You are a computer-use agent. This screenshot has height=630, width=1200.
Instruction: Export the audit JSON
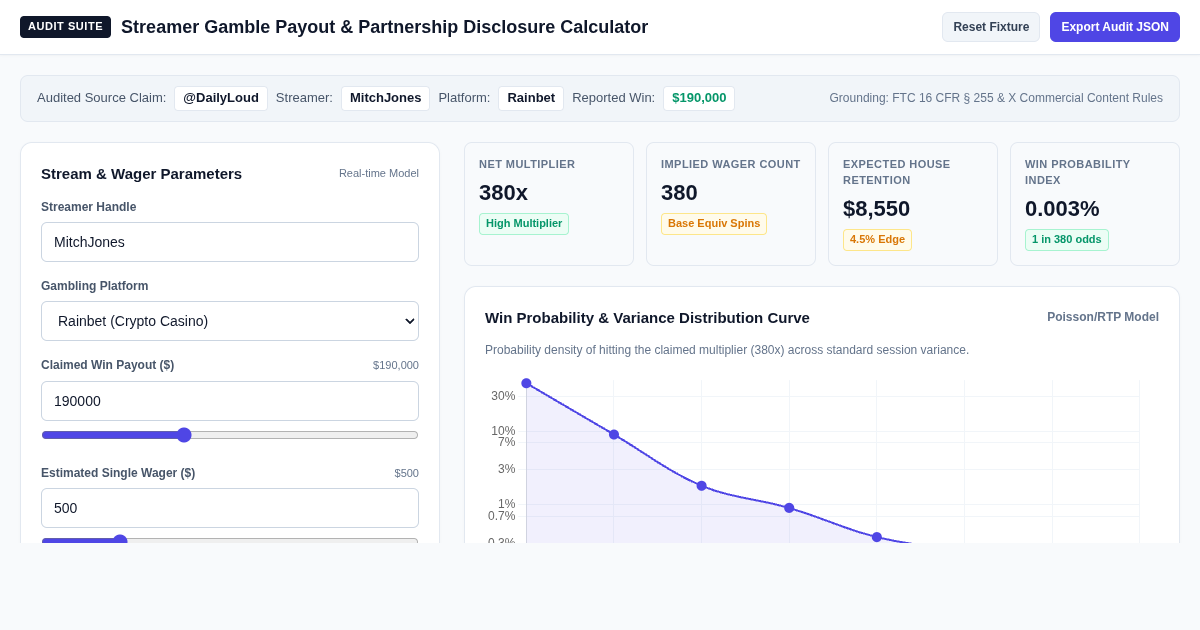(x=1115, y=27)
